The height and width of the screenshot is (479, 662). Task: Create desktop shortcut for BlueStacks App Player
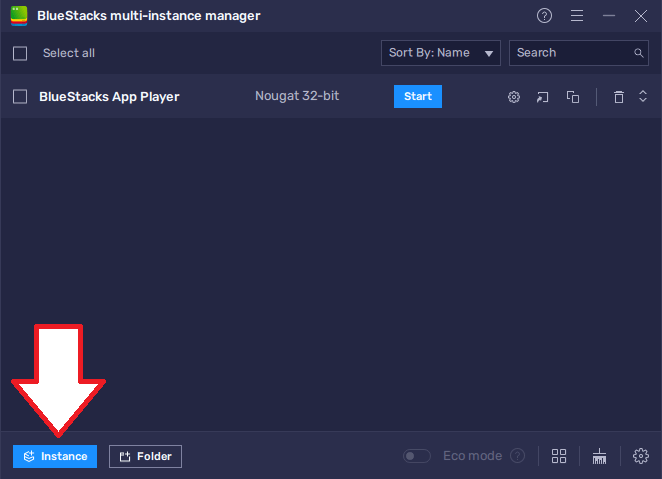[x=543, y=97]
